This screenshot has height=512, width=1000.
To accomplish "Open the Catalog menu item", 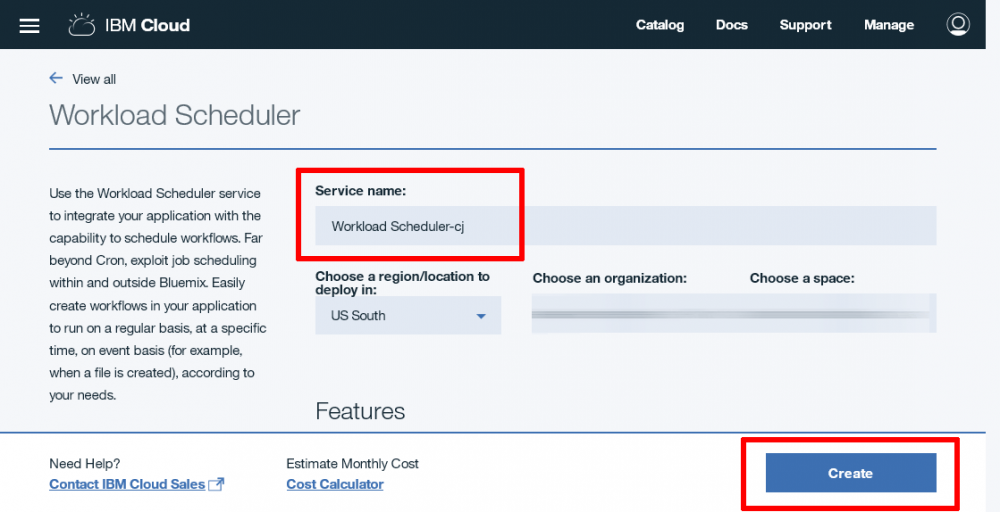I will click(x=660, y=25).
